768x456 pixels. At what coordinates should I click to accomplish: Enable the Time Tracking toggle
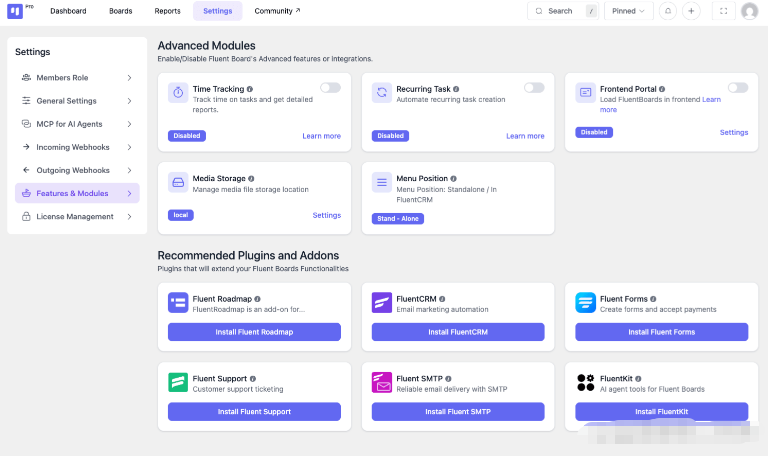point(331,88)
